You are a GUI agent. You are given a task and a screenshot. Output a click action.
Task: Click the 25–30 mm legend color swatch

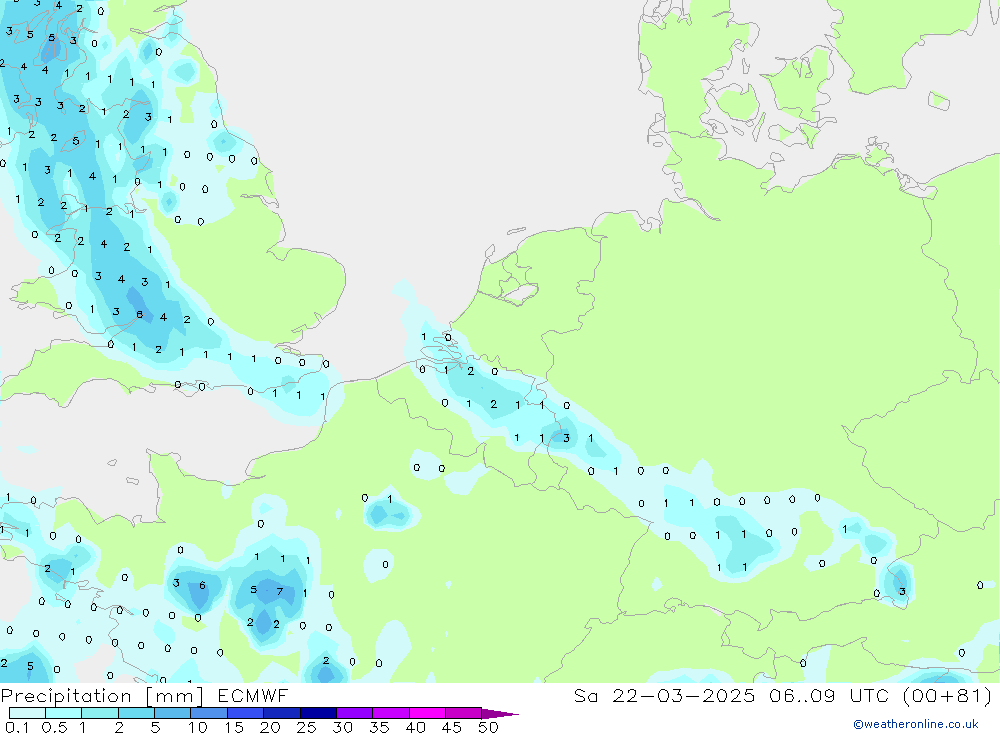coord(318,713)
